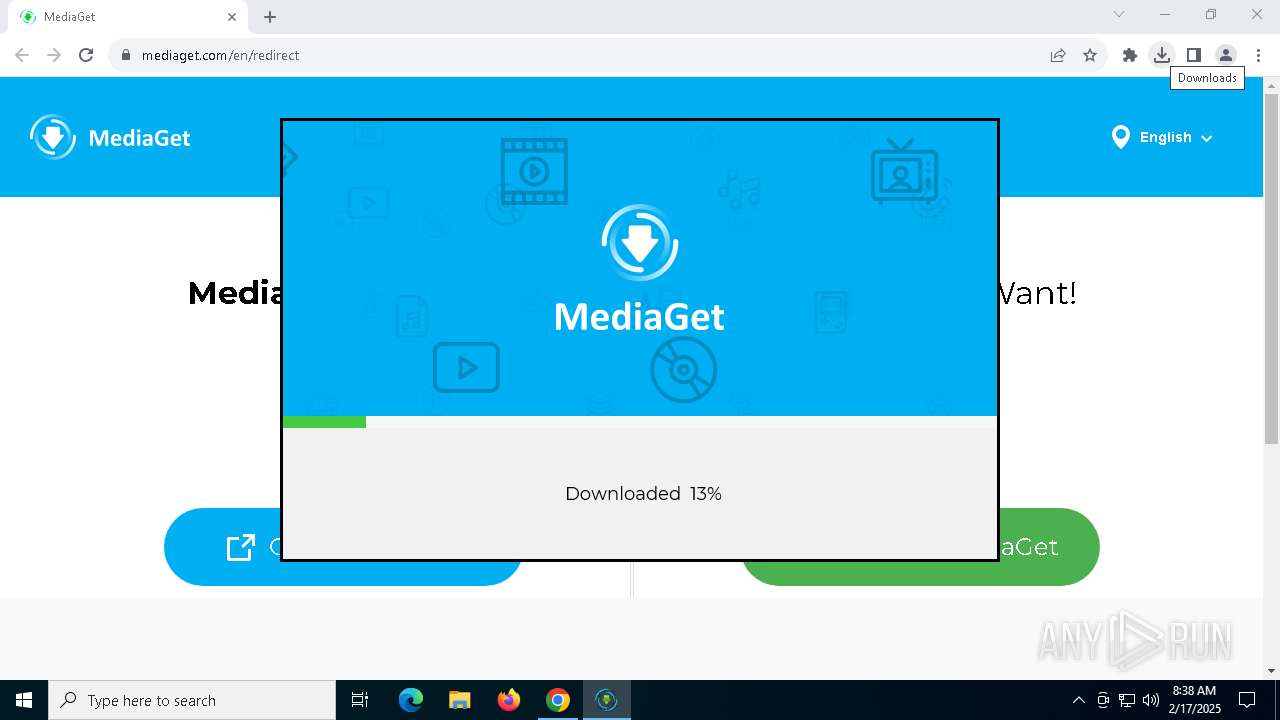Open the clock showing 8:38 AM

tap(1195, 700)
